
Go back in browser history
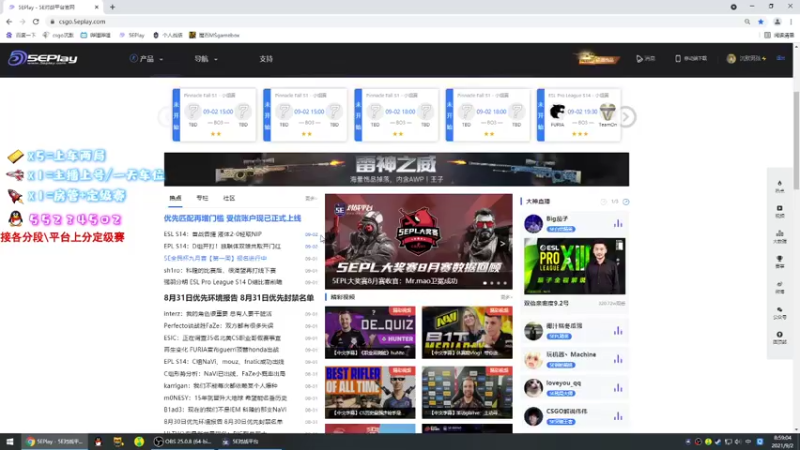(x=9, y=21)
